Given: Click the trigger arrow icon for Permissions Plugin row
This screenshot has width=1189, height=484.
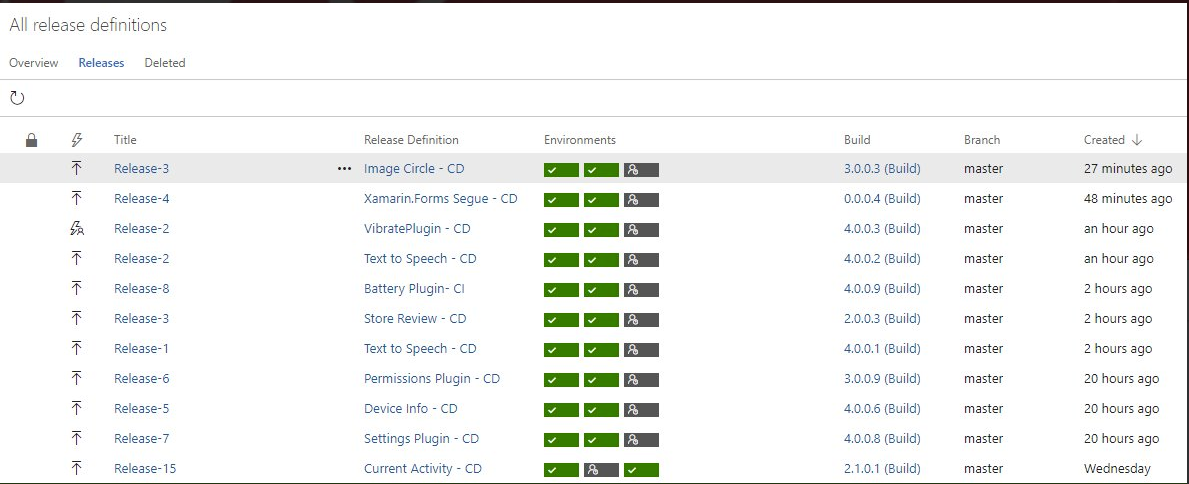Looking at the screenshot, I should 76,379.
